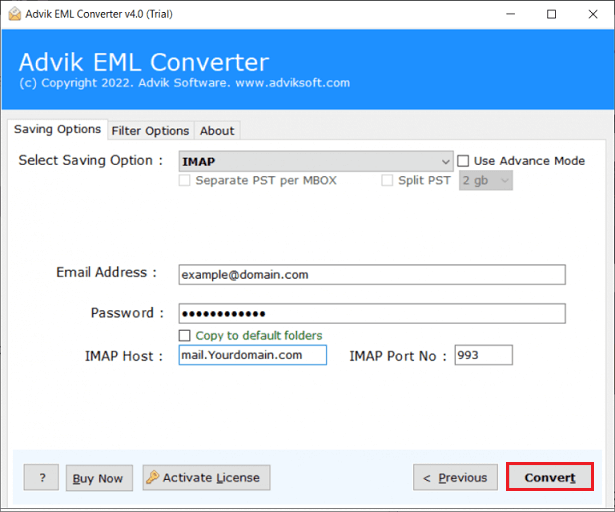Open the Saving Options tab

coord(57,129)
